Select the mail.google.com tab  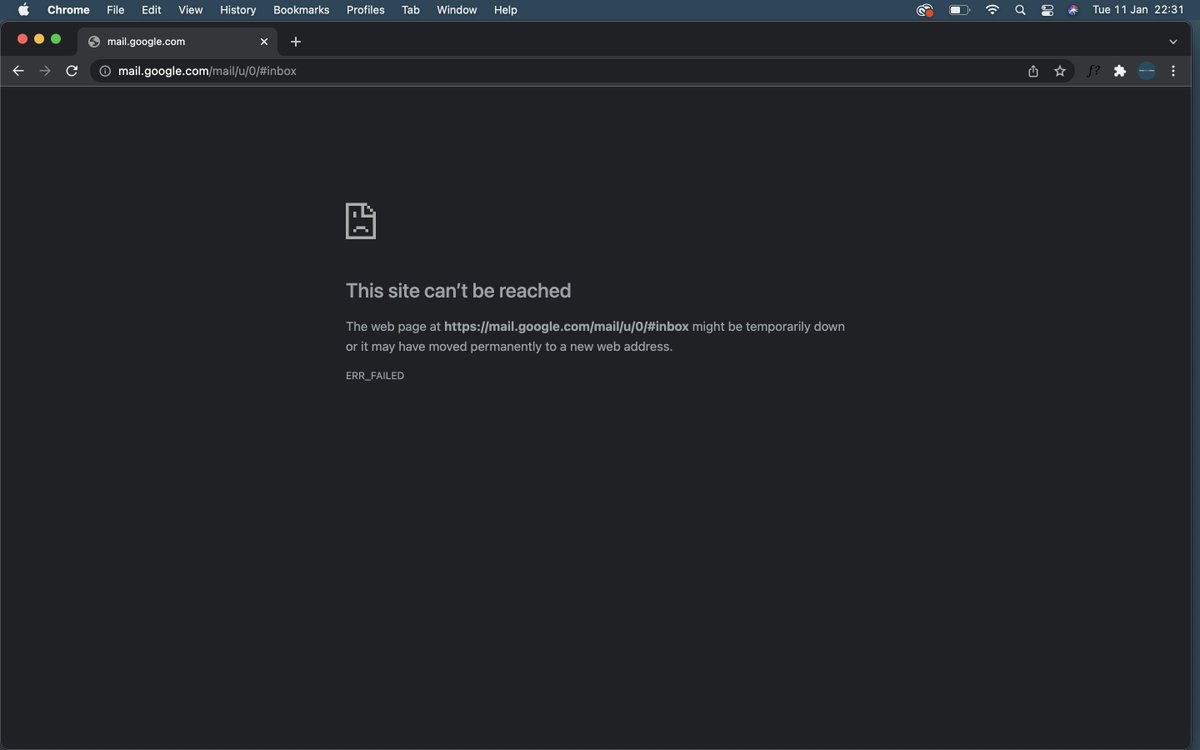click(x=179, y=42)
